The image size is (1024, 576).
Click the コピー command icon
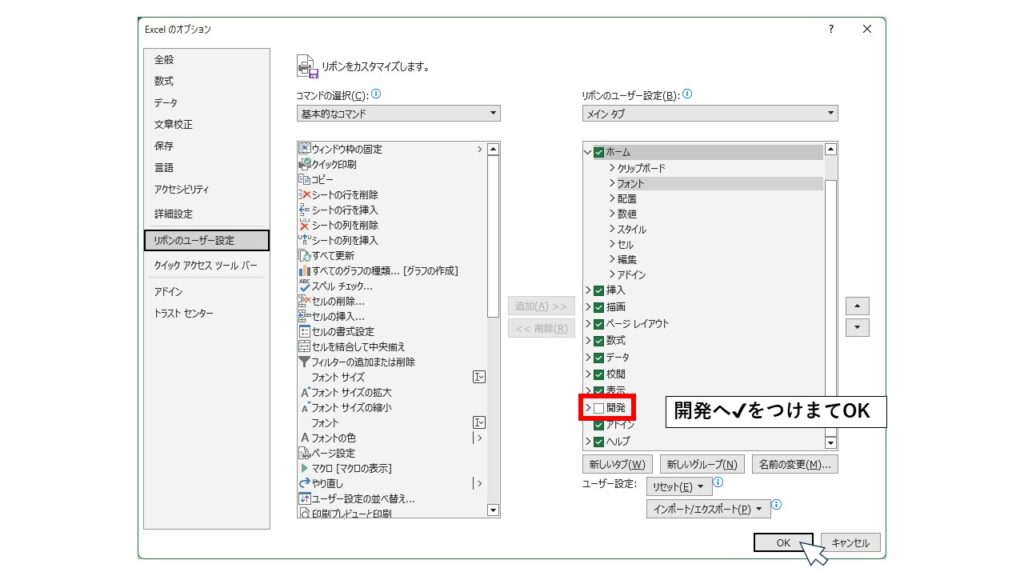tap(305, 179)
